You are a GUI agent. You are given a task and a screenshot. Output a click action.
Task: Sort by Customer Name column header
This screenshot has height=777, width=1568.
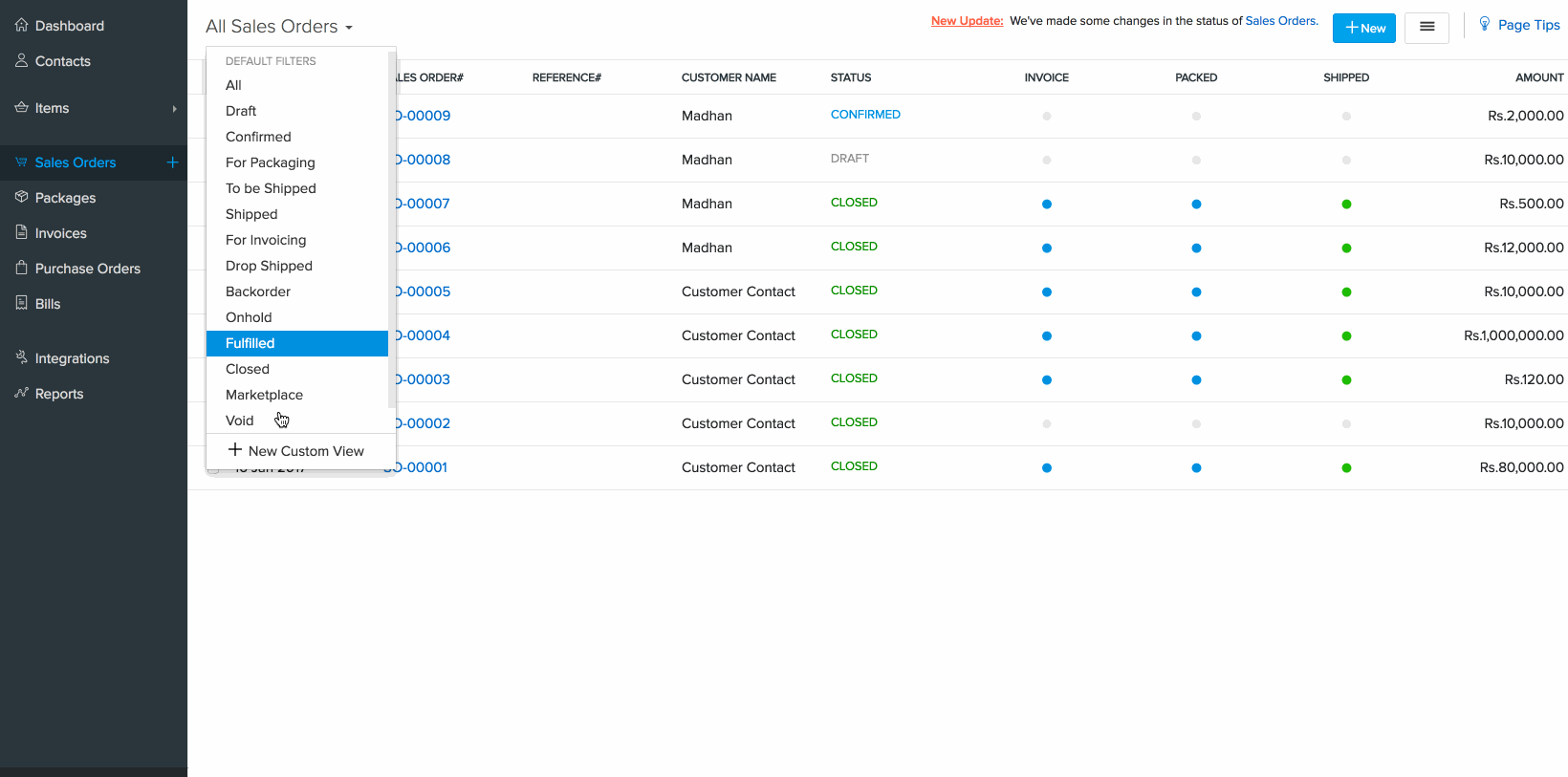tap(729, 77)
